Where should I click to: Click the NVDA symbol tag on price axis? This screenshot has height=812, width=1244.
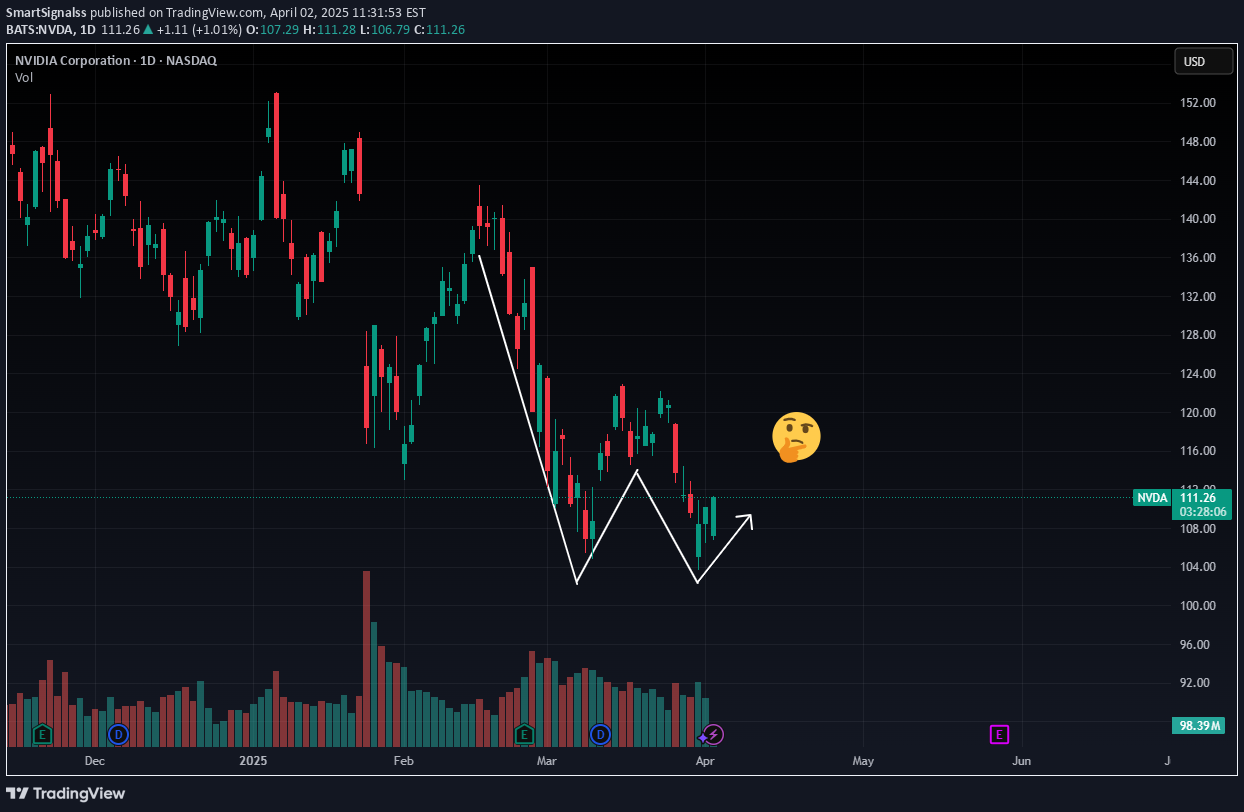[x=1152, y=497]
